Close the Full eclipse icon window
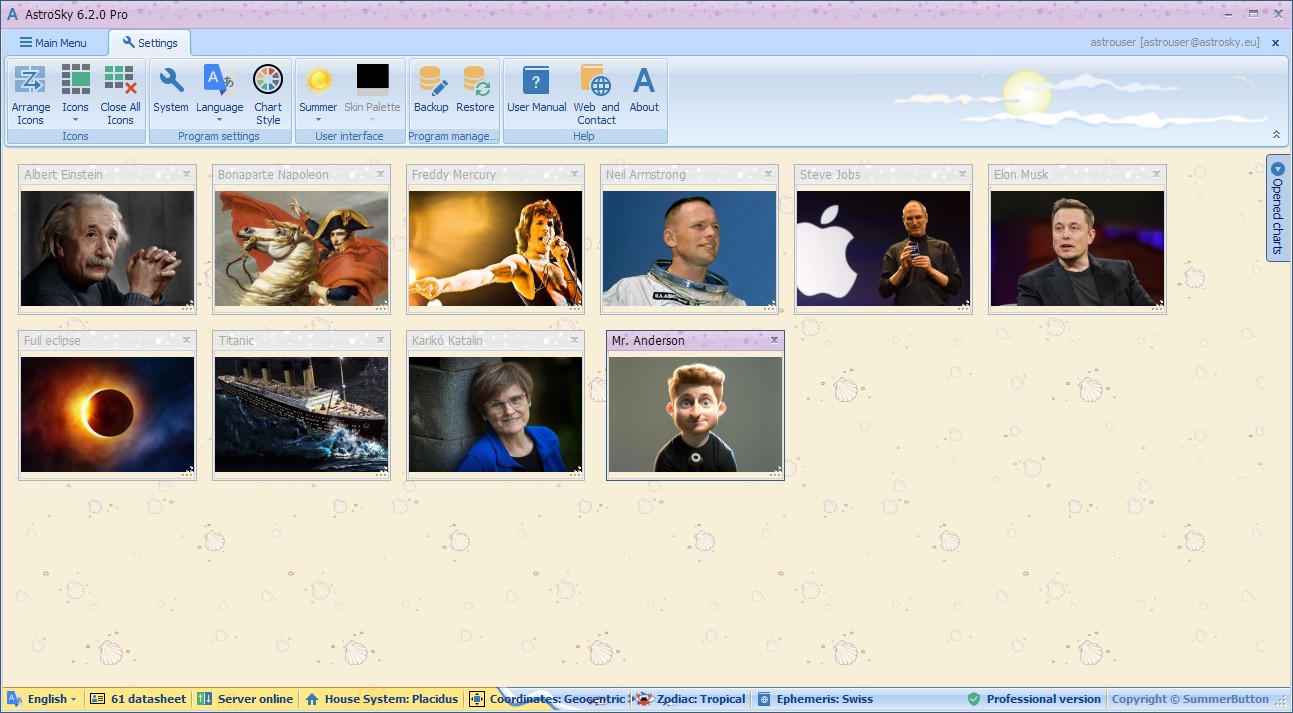 tap(186, 340)
